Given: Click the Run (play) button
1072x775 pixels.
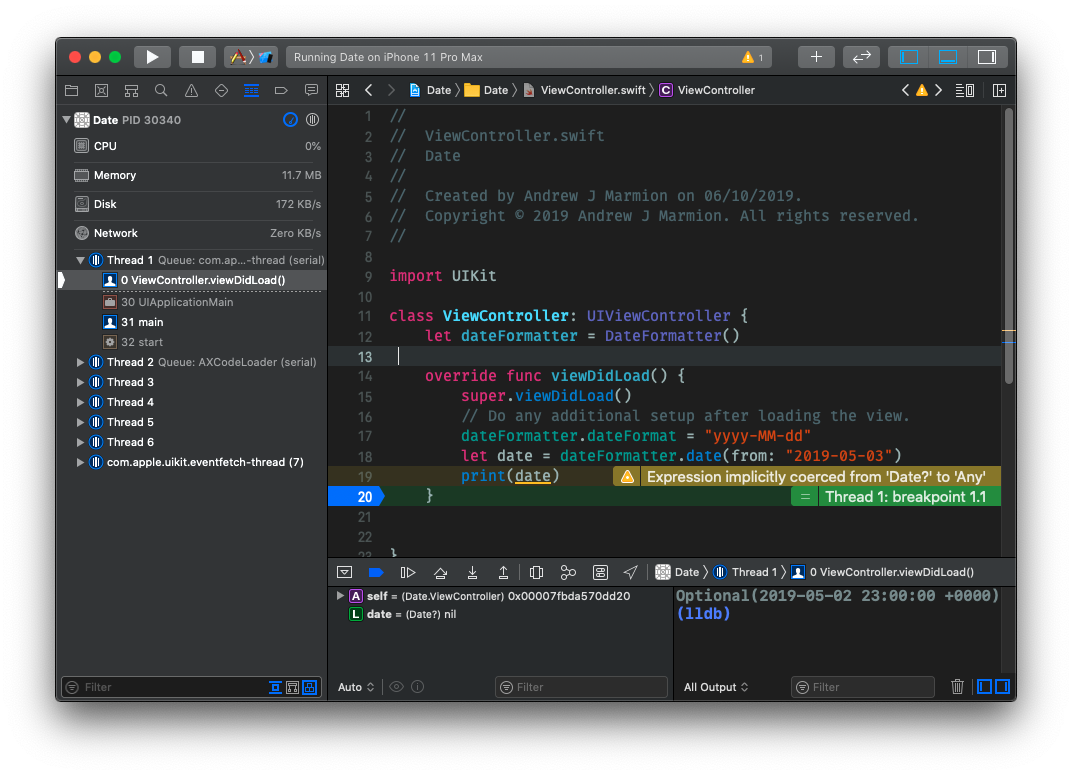Looking at the screenshot, I should coord(152,57).
